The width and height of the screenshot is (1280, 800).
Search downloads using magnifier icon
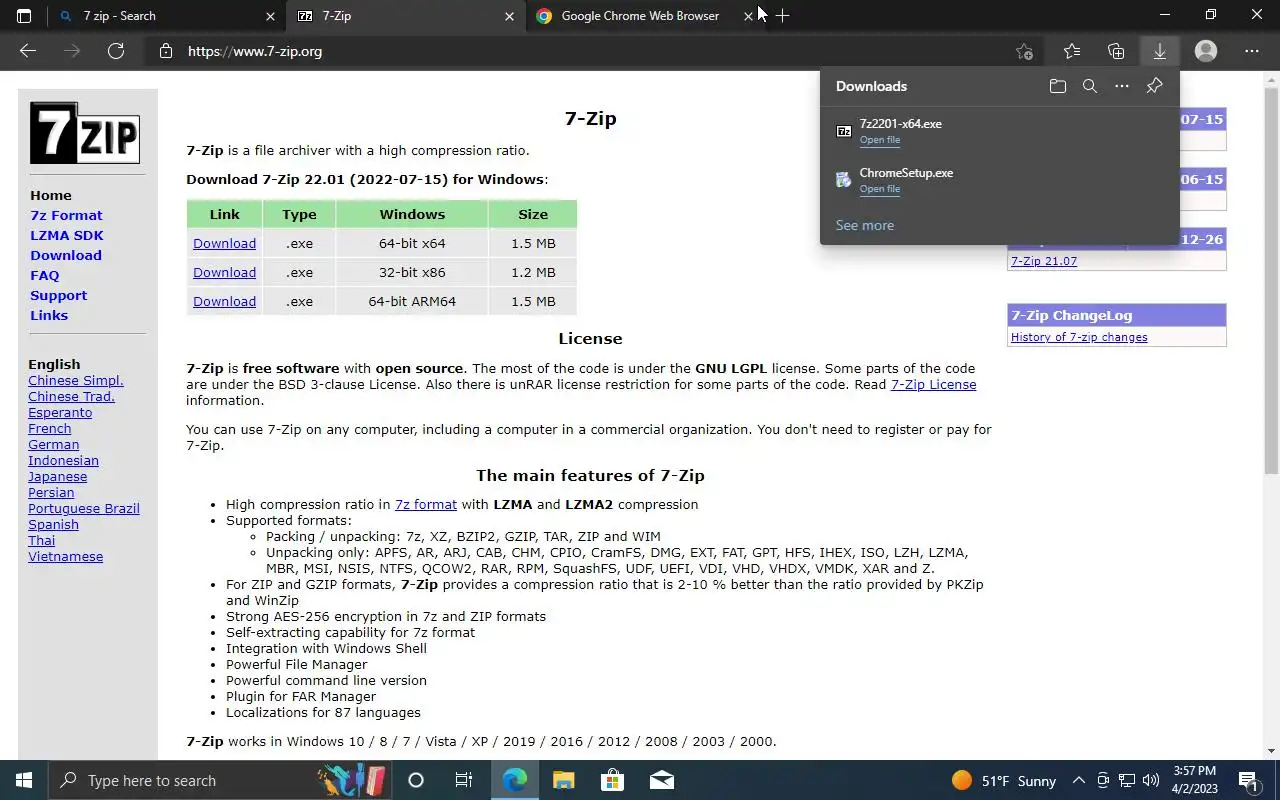(1090, 86)
